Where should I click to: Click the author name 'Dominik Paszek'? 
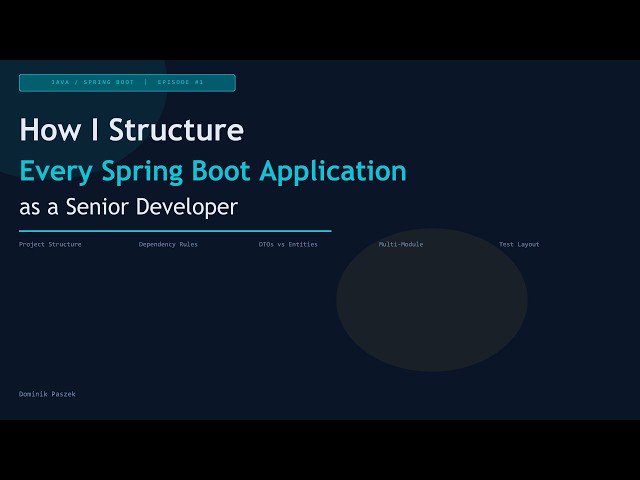47,394
